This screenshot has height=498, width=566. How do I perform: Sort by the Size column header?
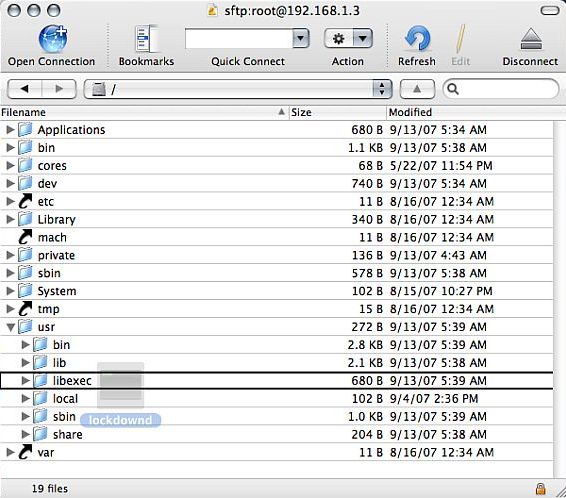[338, 112]
